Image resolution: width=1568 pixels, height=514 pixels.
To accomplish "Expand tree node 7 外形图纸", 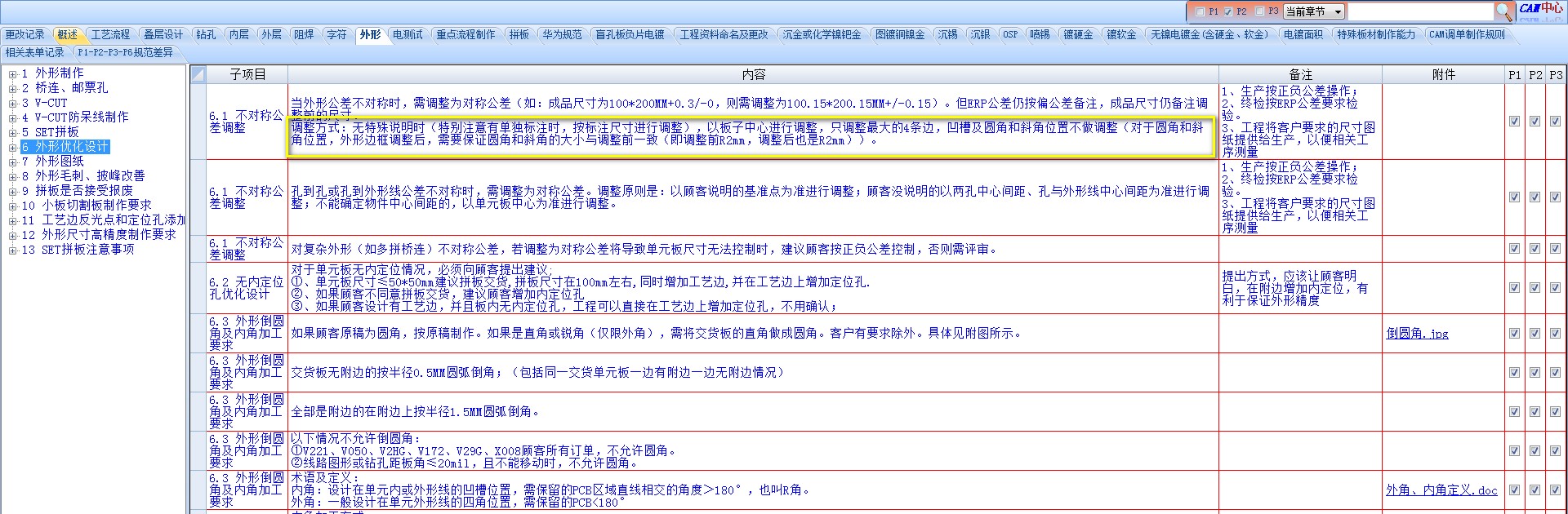I will (12, 162).
